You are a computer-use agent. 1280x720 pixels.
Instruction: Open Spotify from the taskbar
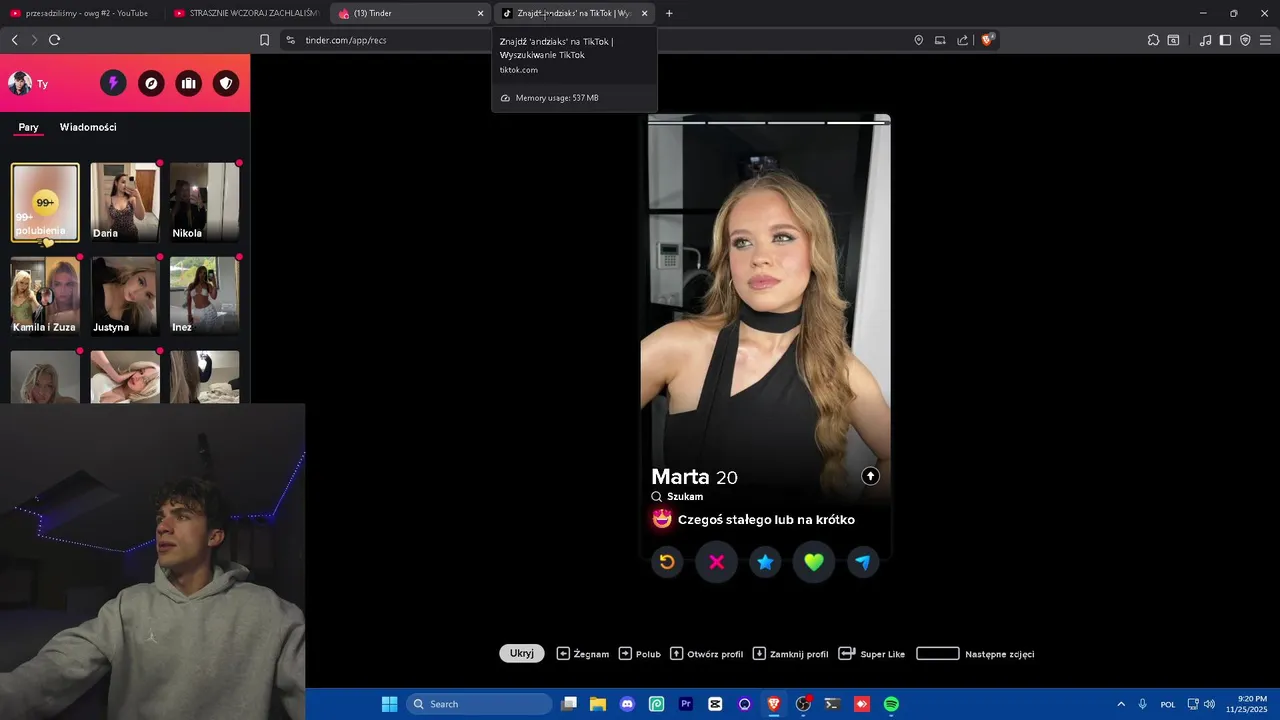[x=891, y=704]
